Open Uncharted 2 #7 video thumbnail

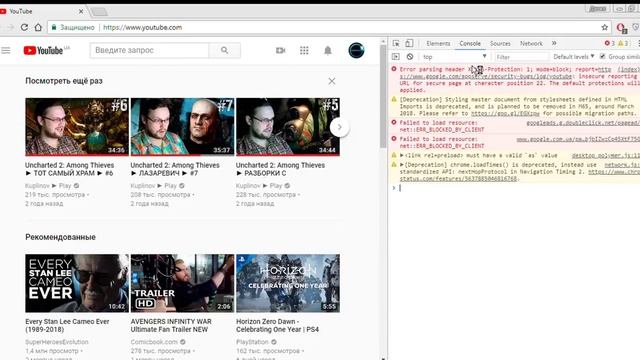click(182, 127)
